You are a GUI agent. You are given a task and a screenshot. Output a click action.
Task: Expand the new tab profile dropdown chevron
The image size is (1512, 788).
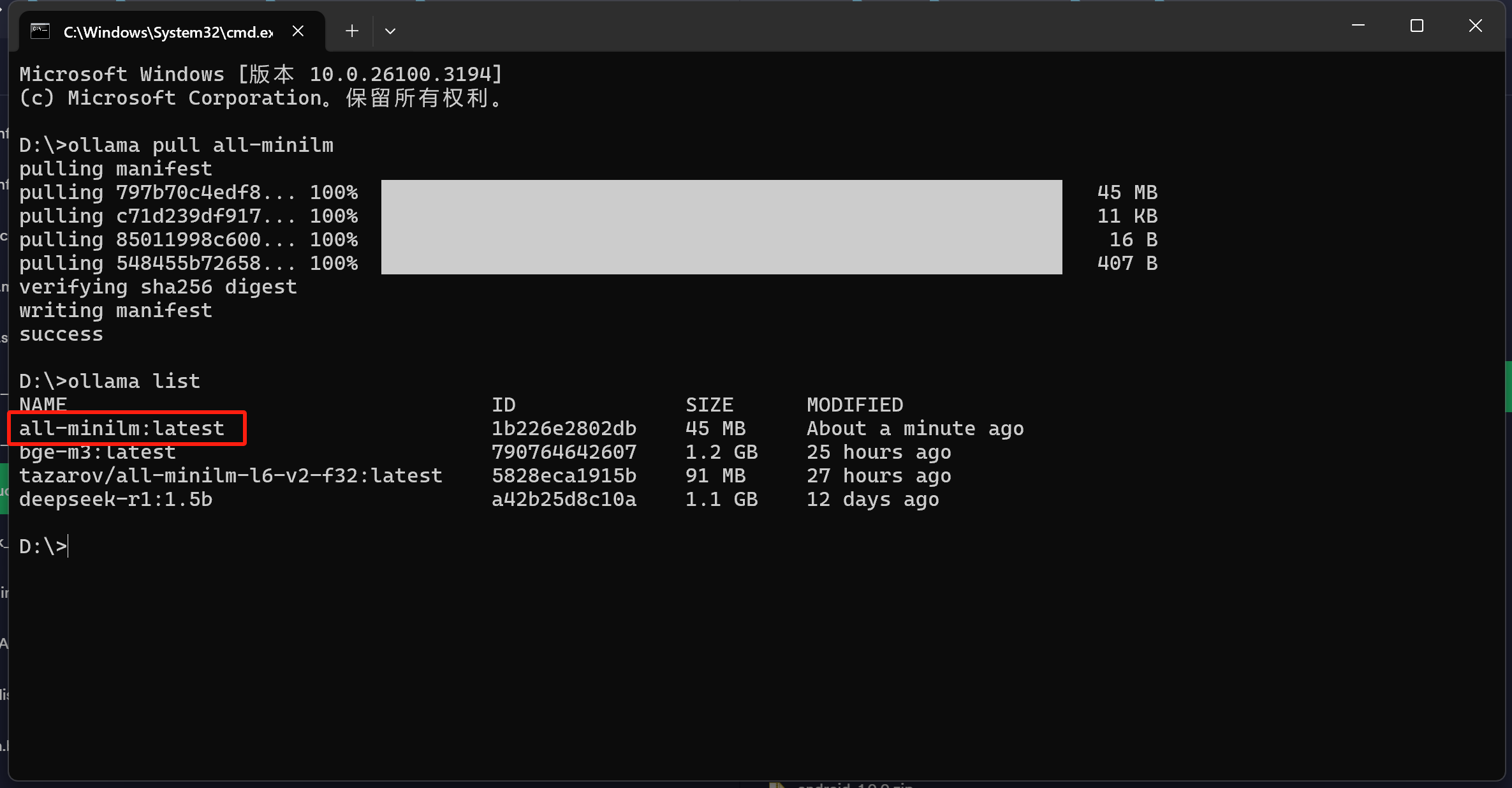point(390,31)
